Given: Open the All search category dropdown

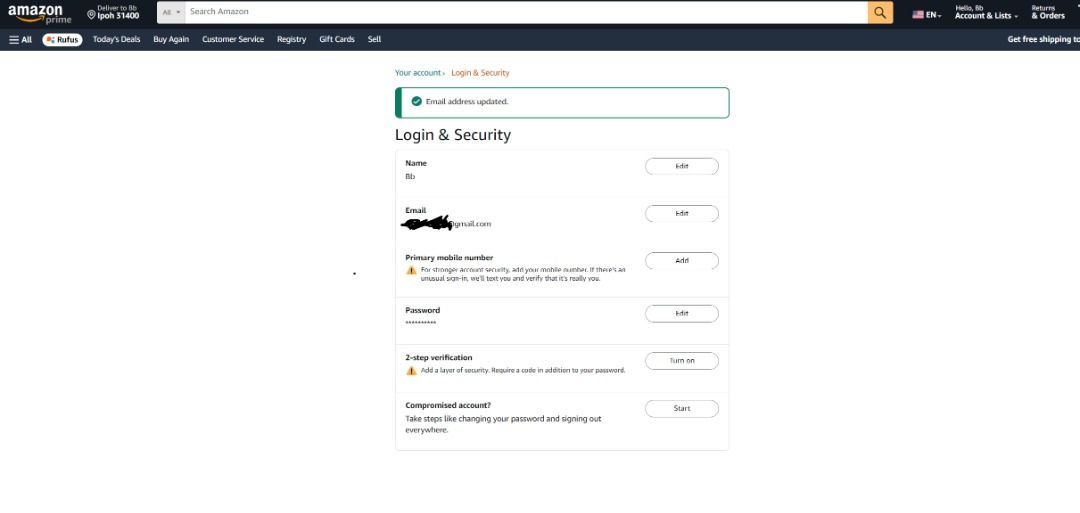Looking at the screenshot, I should coord(171,12).
